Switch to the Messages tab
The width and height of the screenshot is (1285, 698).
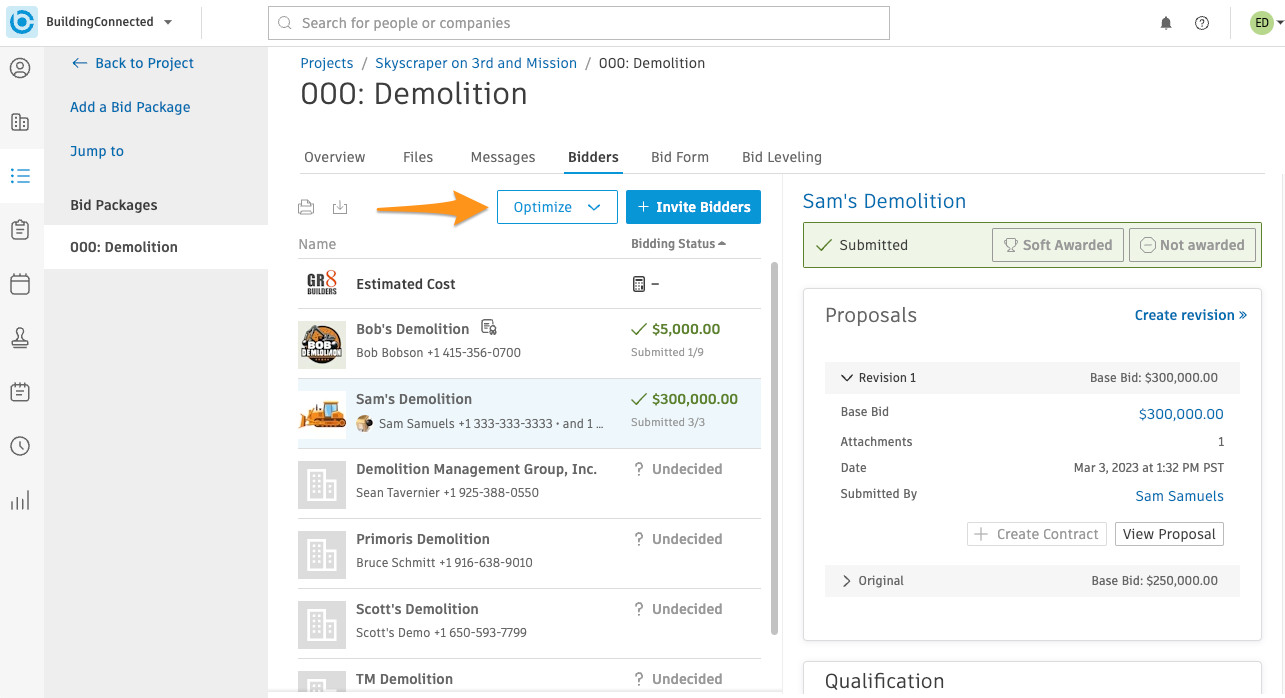(x=503, y=157)
